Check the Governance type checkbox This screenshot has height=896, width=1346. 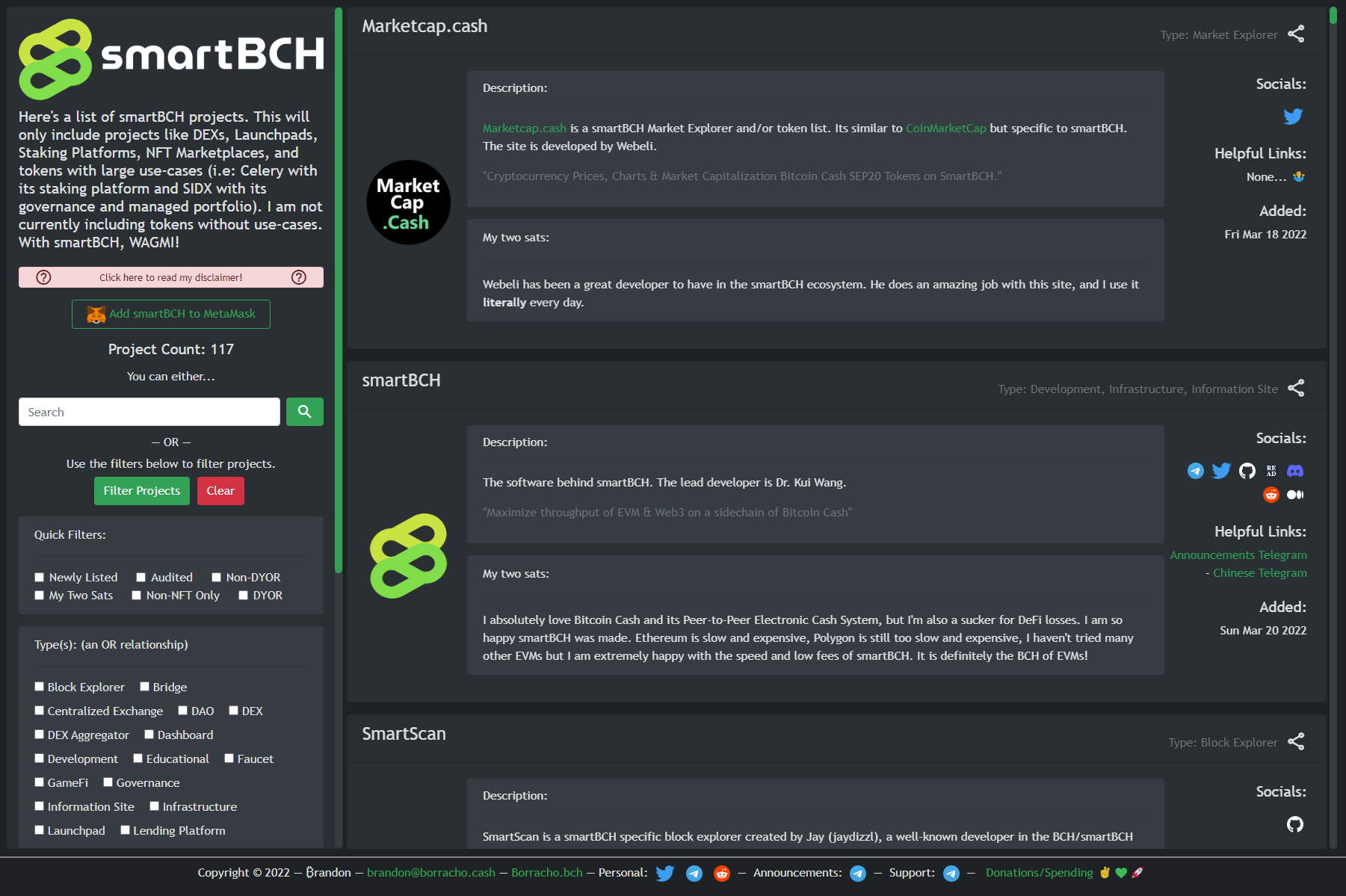[x=108, y=782]
